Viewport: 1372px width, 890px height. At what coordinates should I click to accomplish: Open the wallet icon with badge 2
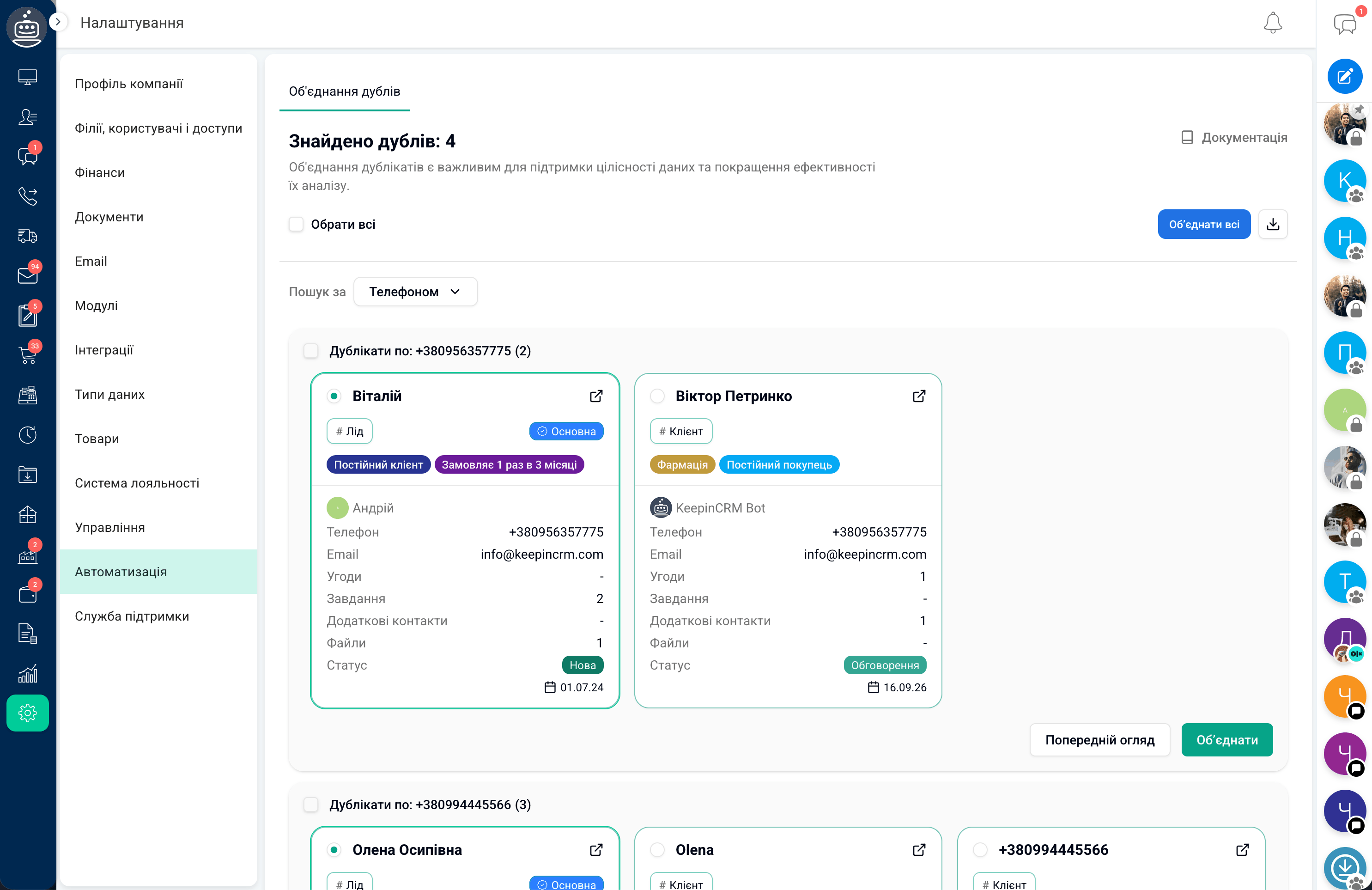[28, 593]
